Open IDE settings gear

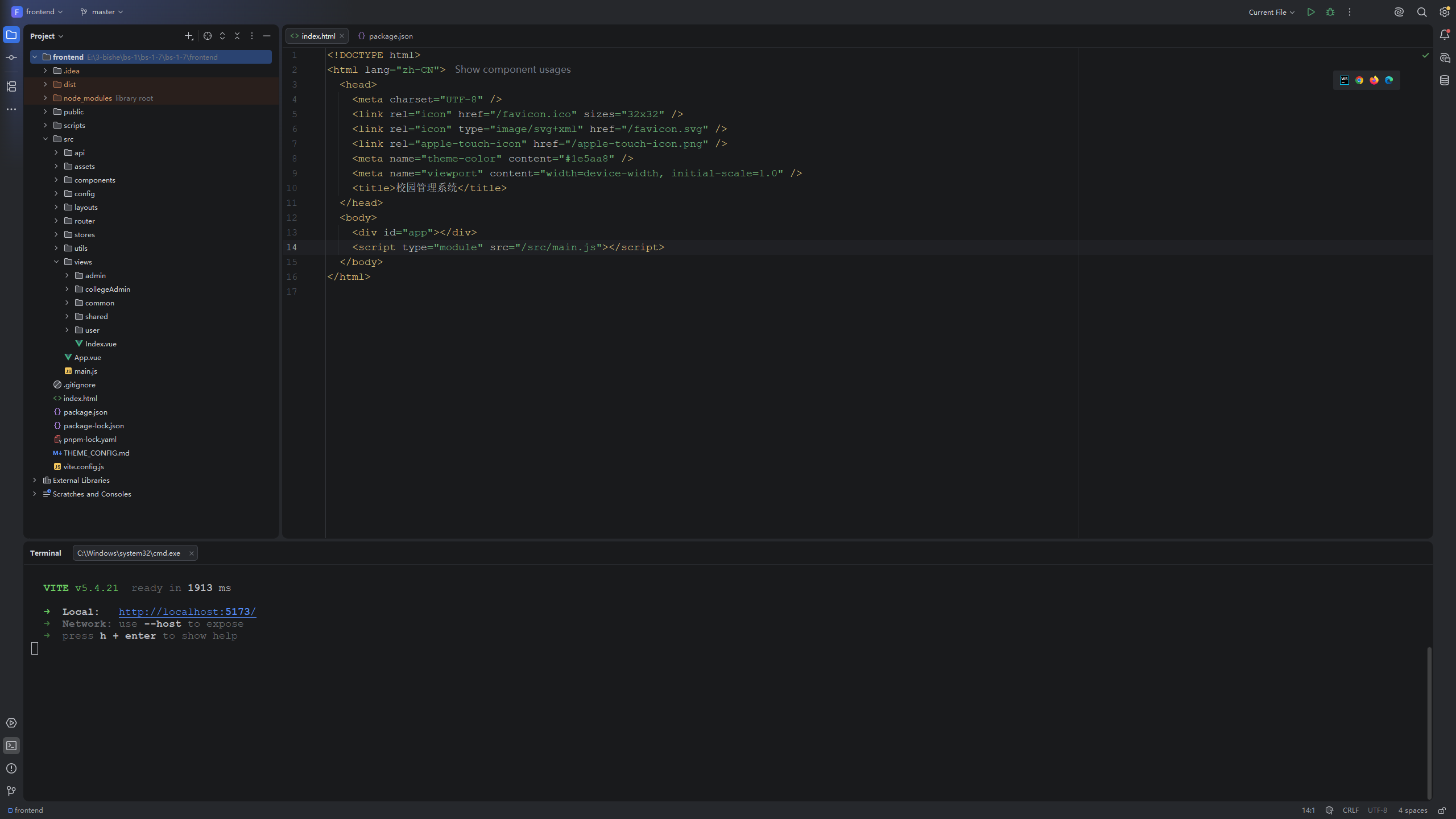(x=1445, y=12)
